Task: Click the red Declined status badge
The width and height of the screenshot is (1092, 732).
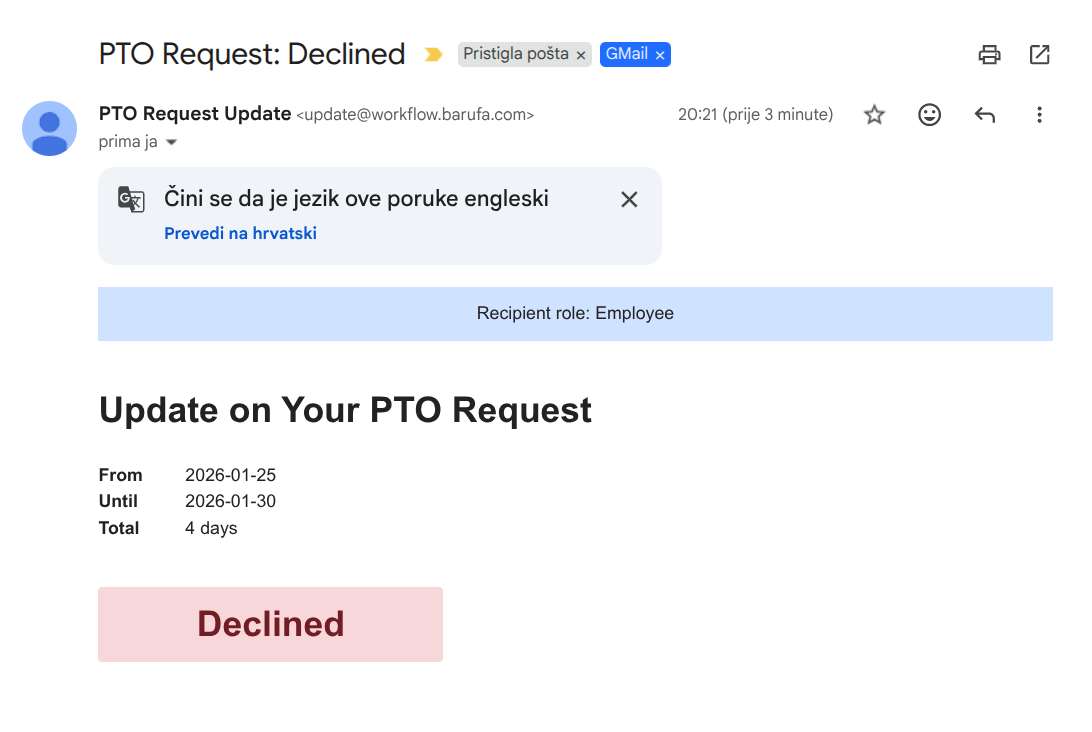Action: pos(270,624)
